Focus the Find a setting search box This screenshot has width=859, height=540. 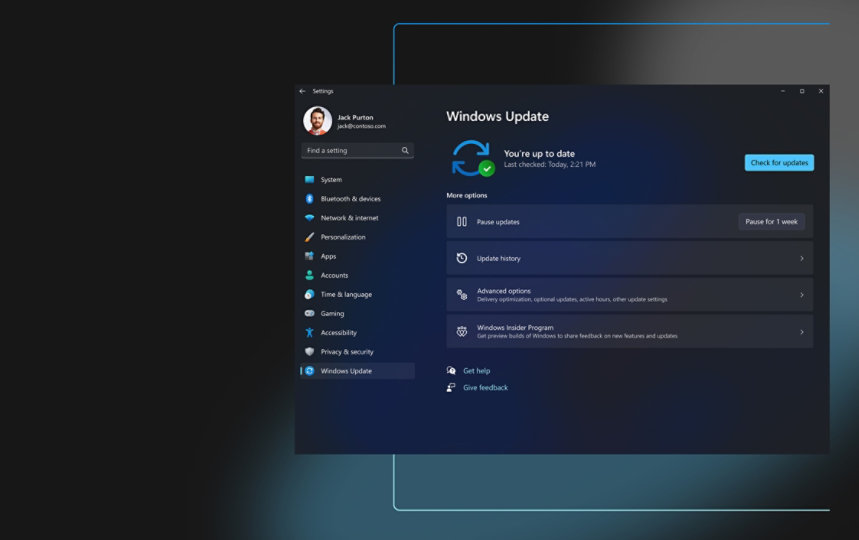350,151
